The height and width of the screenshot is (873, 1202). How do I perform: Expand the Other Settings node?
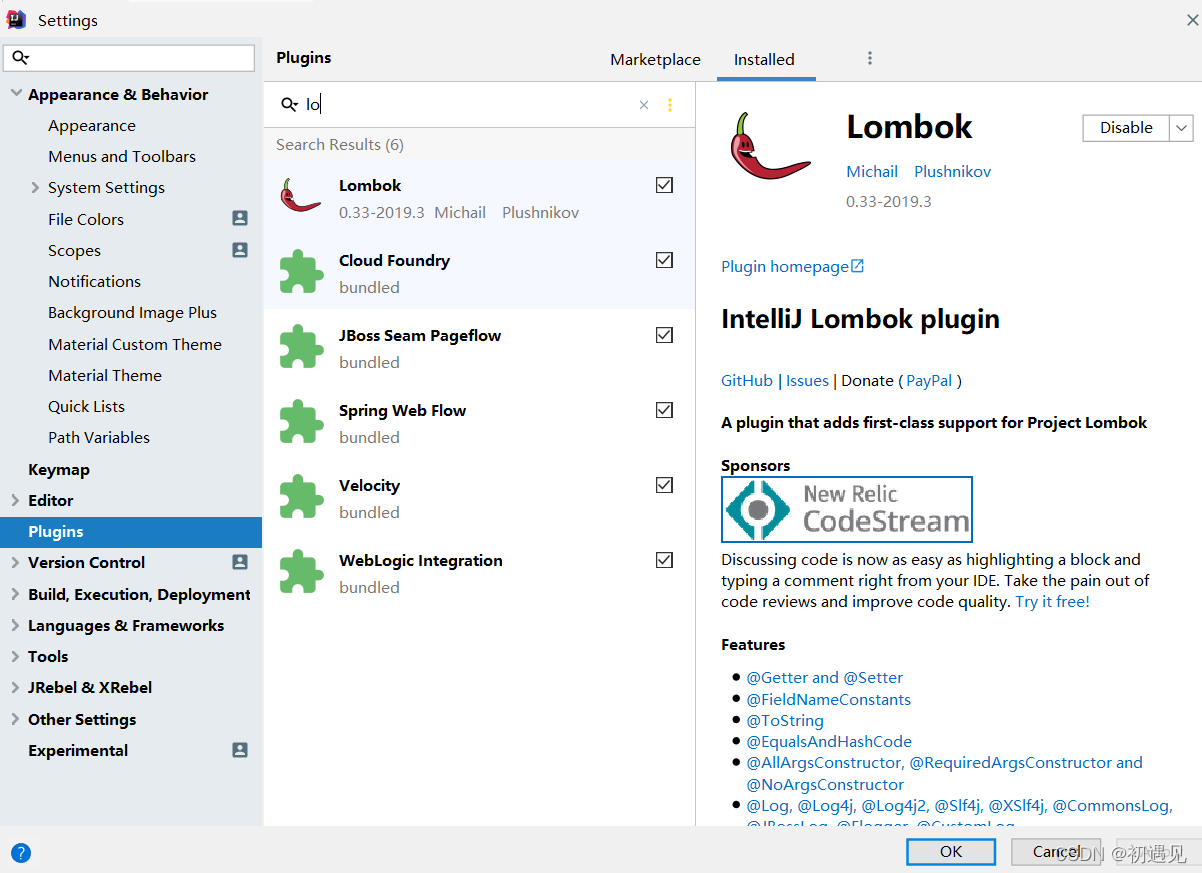point(15,719)
